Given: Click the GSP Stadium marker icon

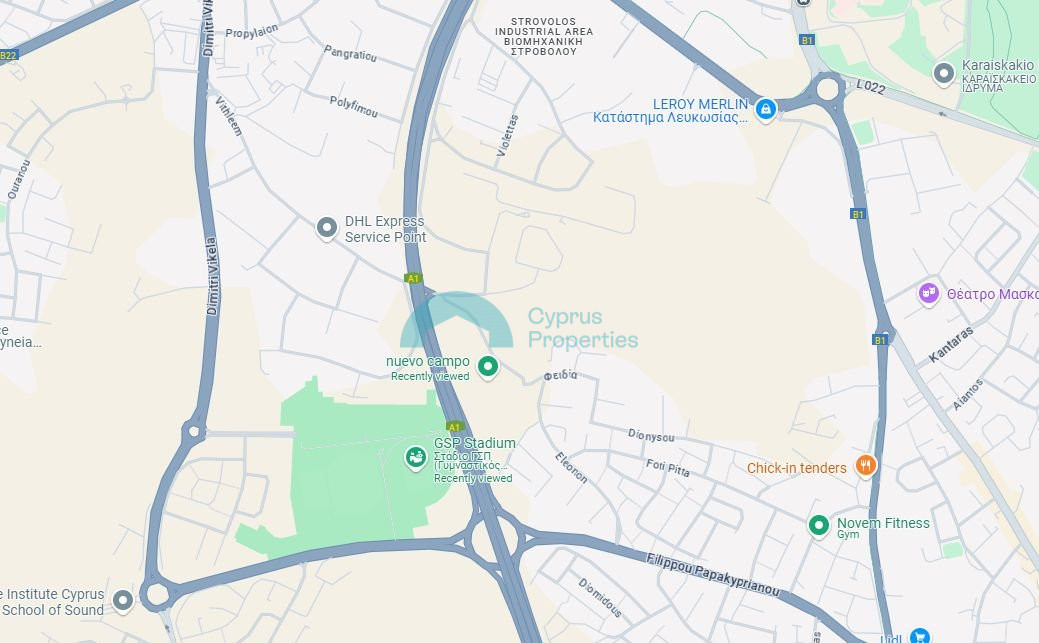Looking at the screenshot, I should [415, 457].
